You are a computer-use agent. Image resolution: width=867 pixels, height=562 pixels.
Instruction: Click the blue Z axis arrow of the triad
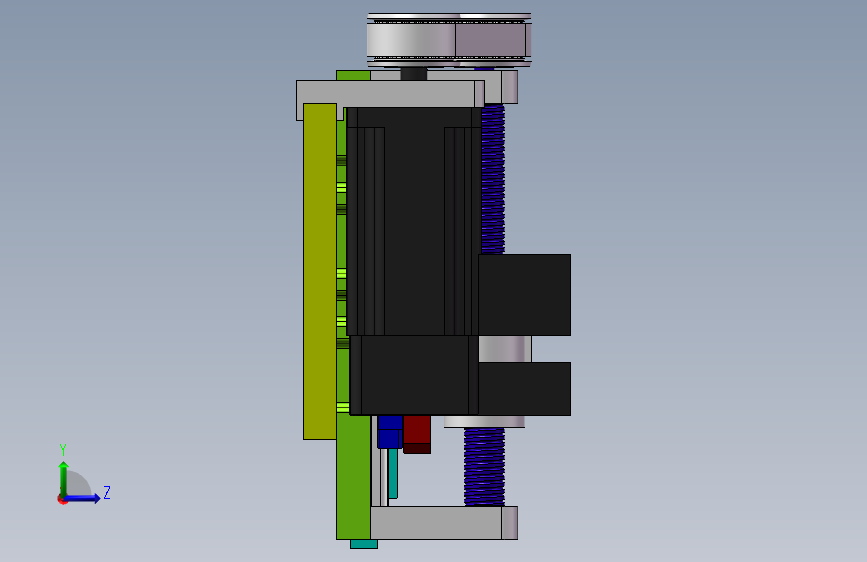coord(83,498)
